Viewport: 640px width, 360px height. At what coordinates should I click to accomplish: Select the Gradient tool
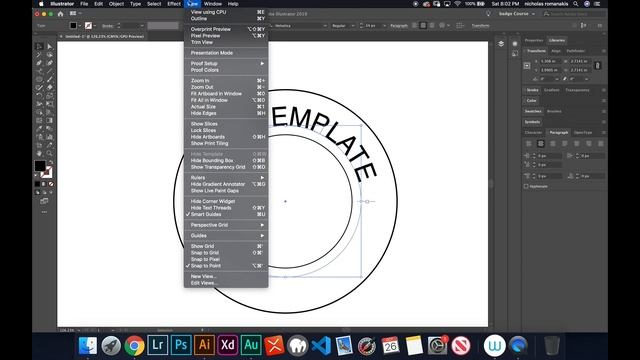pos(49,120)
